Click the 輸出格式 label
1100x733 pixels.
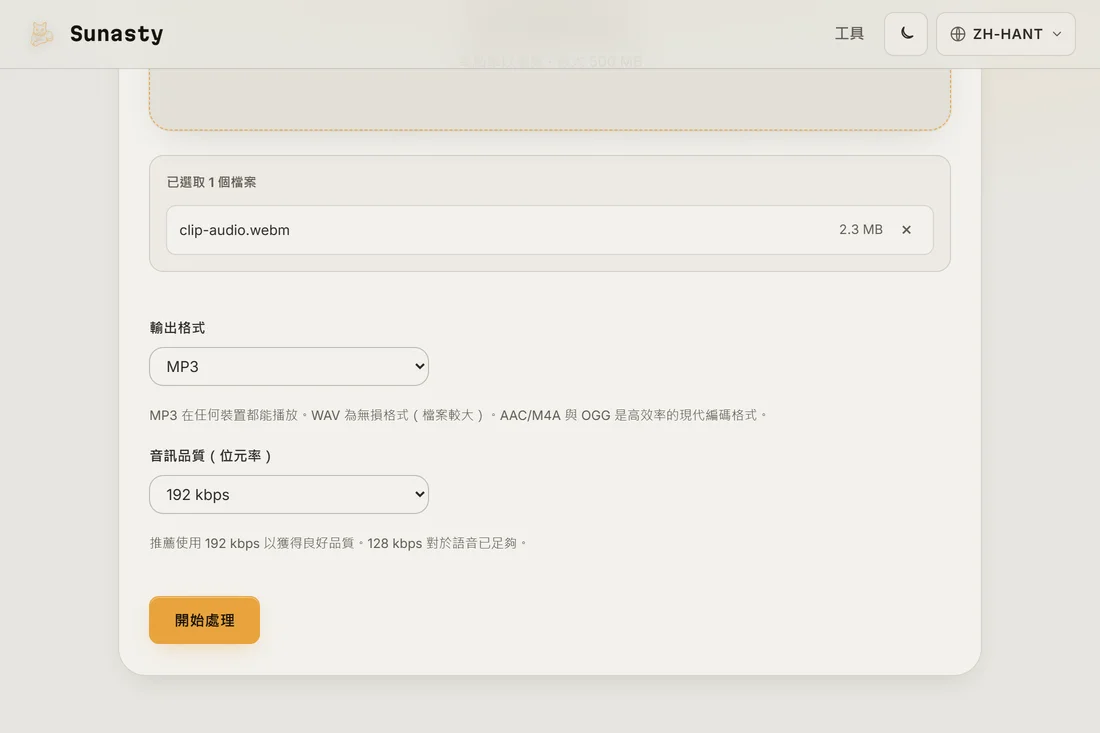(177, 328)
